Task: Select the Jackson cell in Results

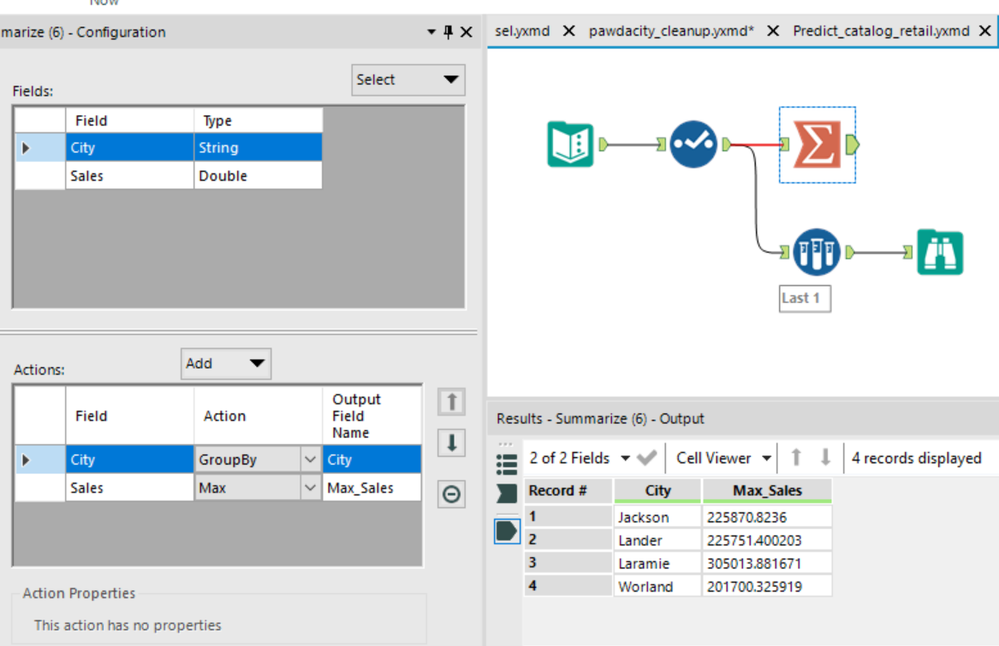Action: tap(658, 517)
